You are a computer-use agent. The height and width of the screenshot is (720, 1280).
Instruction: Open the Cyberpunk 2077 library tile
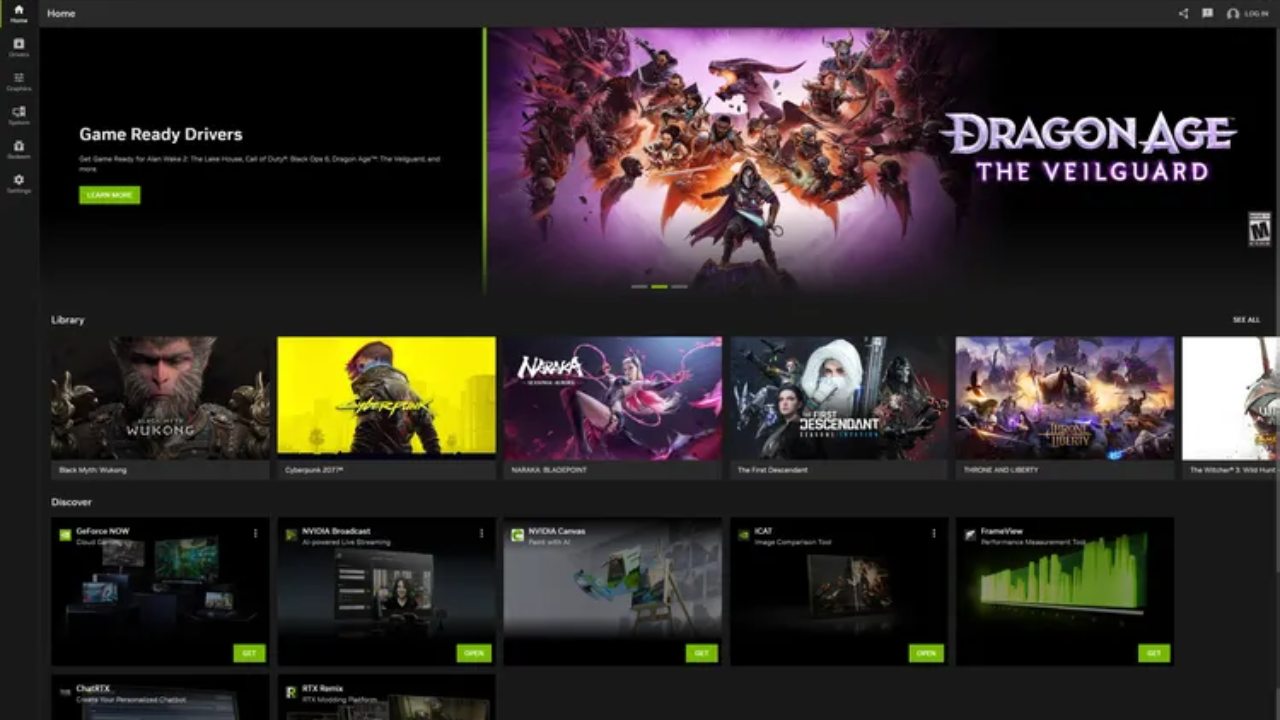386,398
